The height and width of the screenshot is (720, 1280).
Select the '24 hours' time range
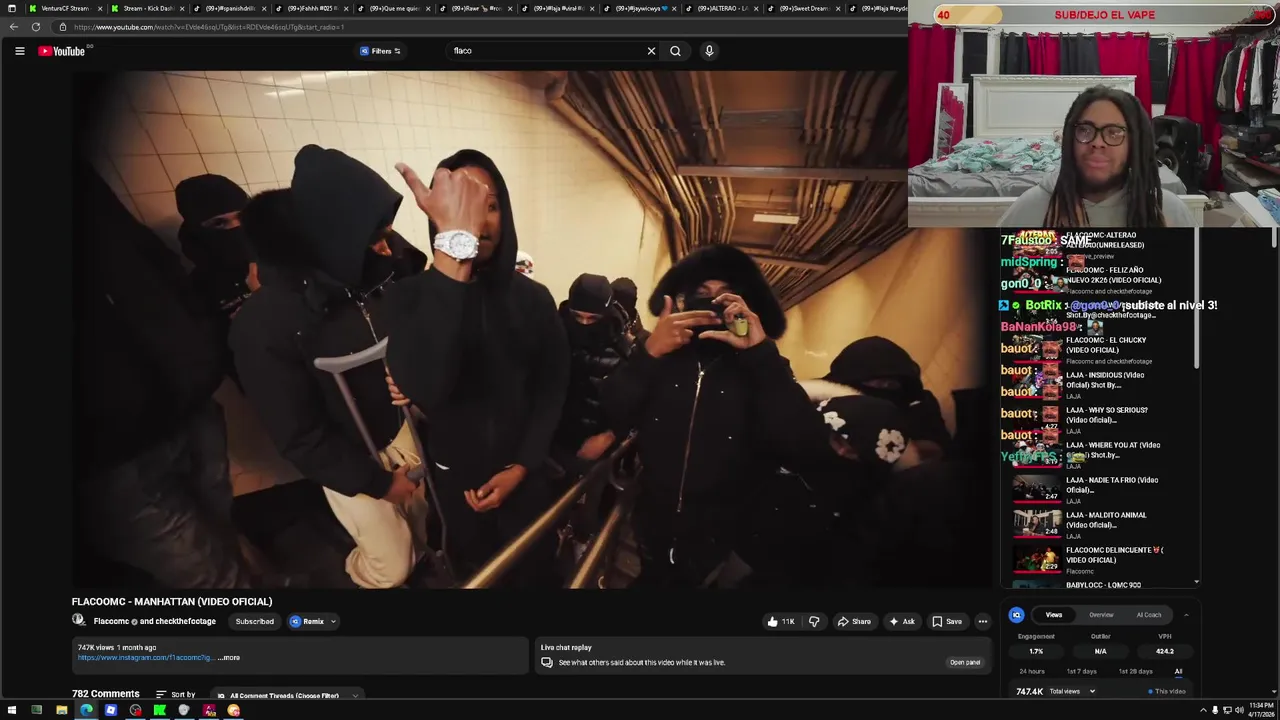pyautogui.click(x=1032, y=671)
